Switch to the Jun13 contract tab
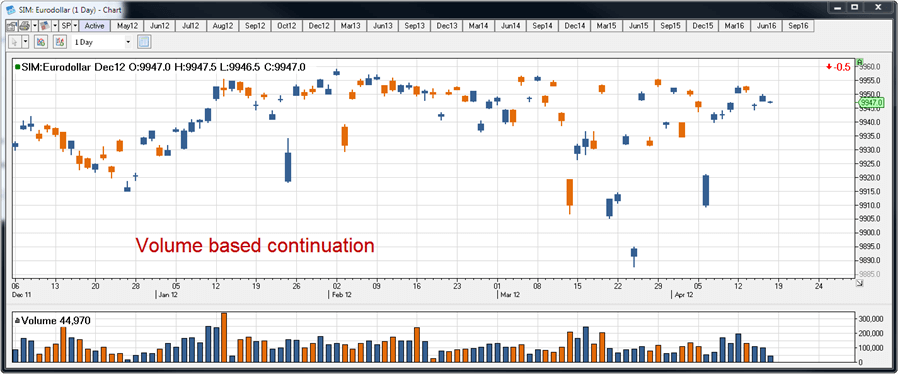Viewport: 900px width, 379px height. pyautogui.click(x=382, y=26)
